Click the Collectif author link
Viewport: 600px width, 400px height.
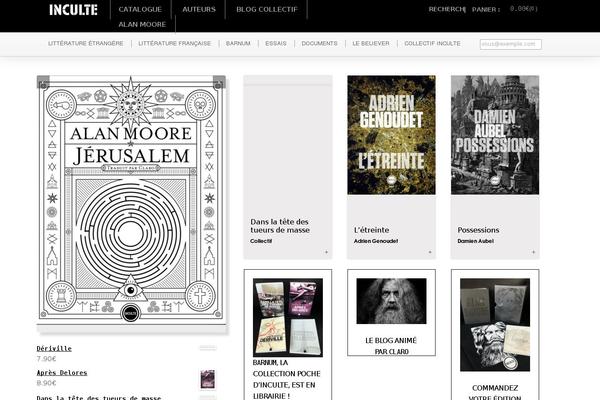261,241
